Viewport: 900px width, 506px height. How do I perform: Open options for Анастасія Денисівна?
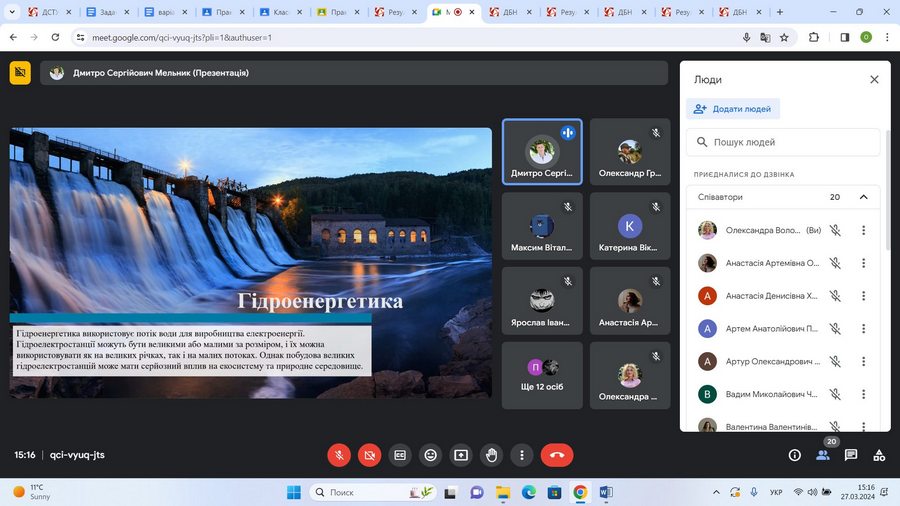click(x=863, y=296)
